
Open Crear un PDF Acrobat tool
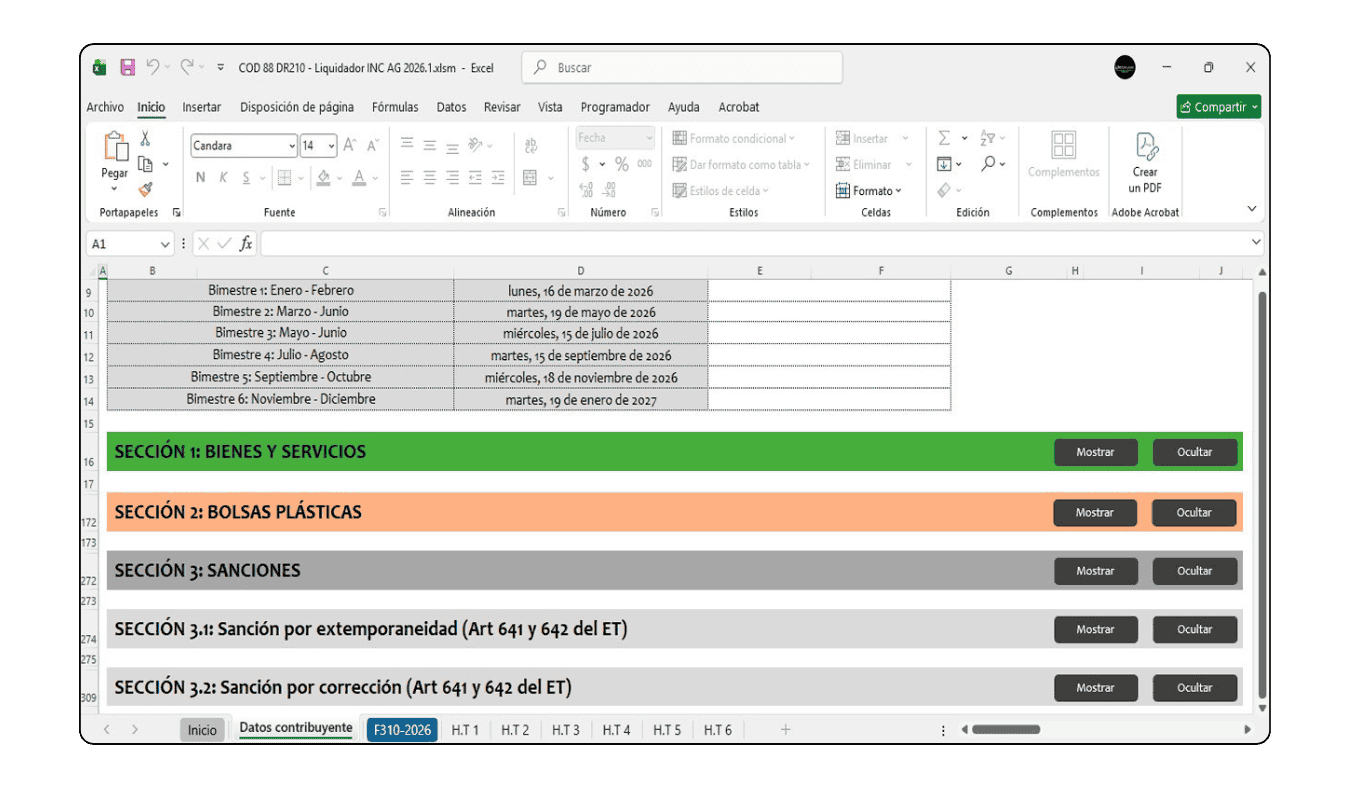tap(1145, 163)
